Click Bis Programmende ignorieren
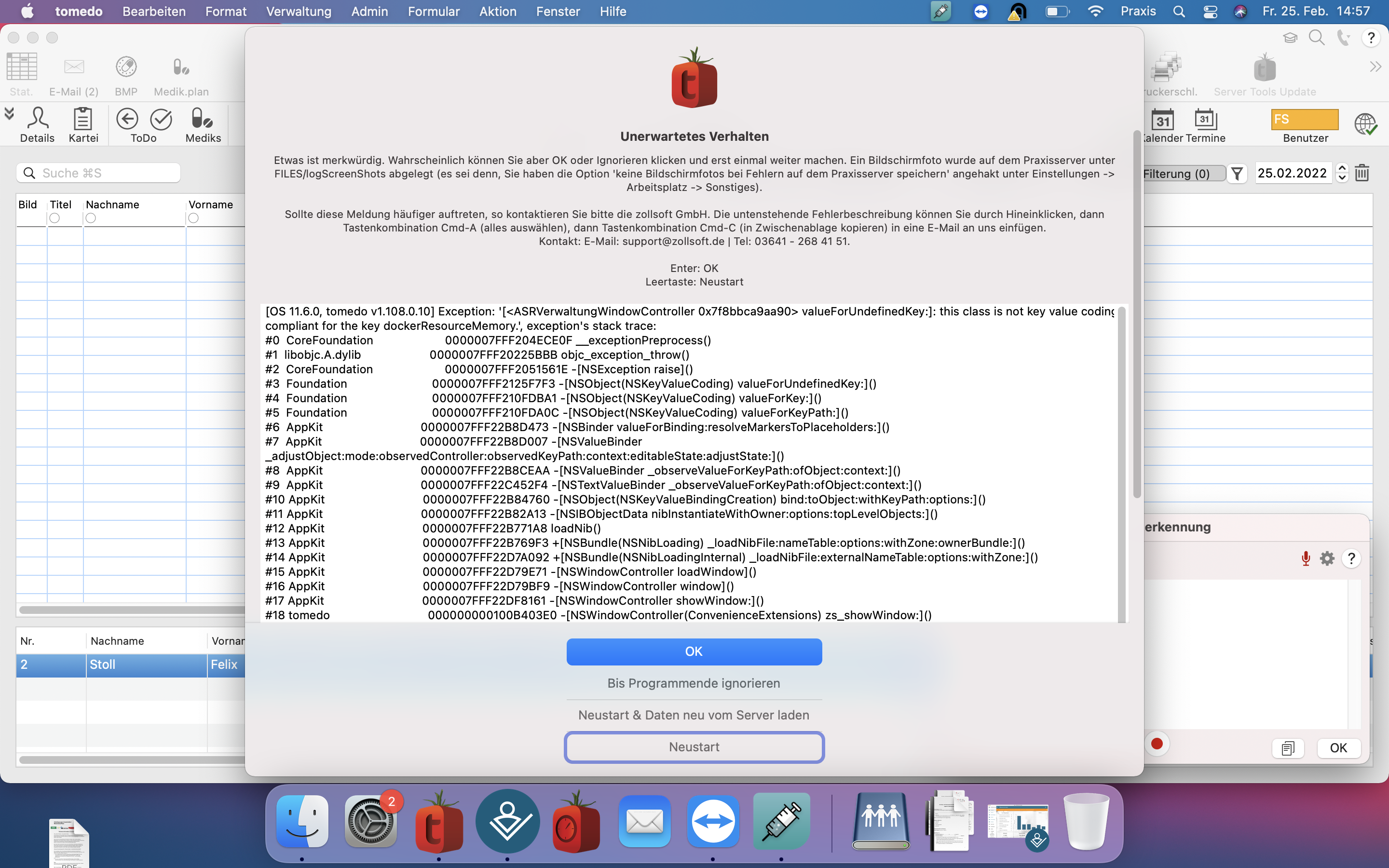1389x868 pixels. 694,683
